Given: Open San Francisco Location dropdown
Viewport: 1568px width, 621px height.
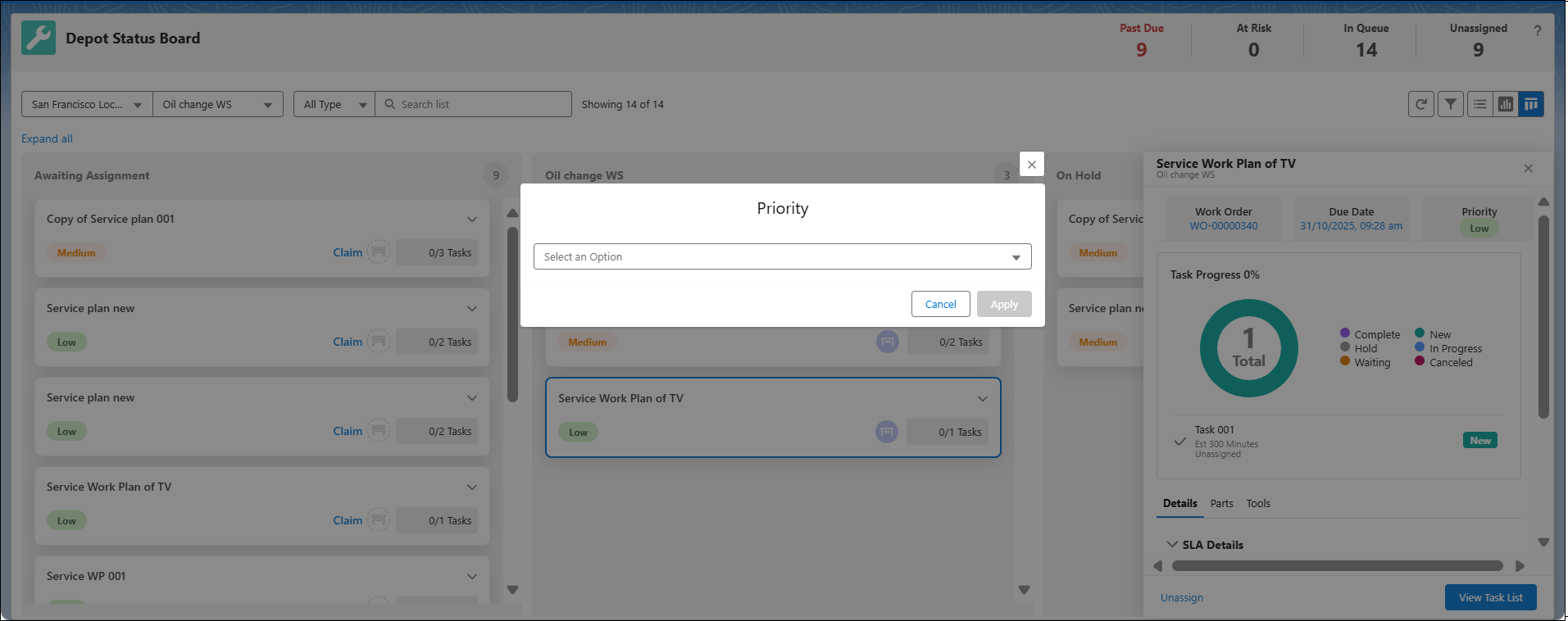Looking at the screenshot, I should 87,104.
